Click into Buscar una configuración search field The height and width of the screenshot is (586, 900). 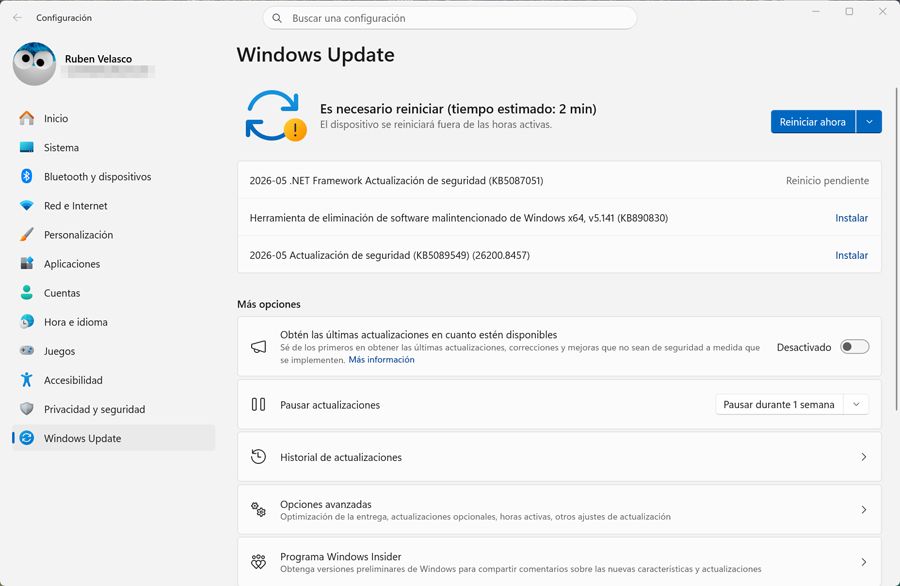click(450, 18)
